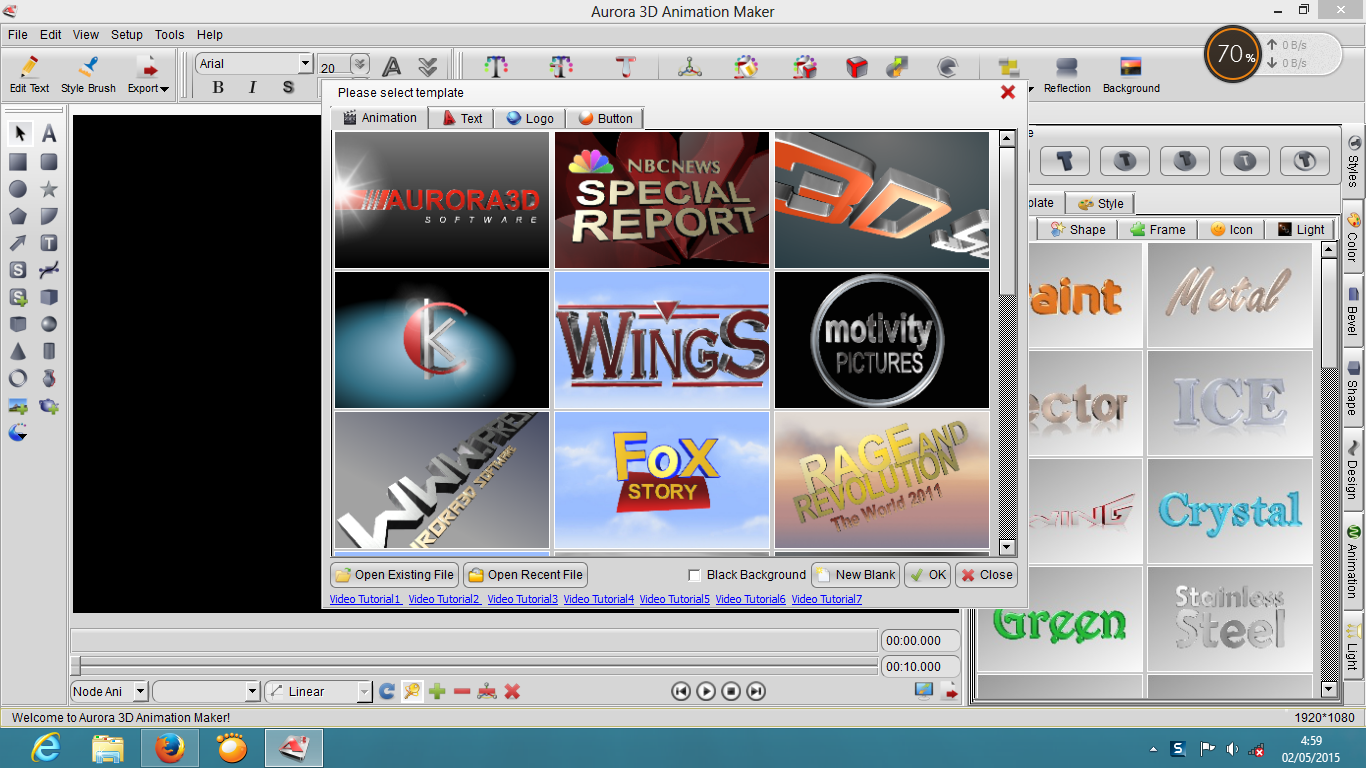Open Internet Explorer from the taskbar
The image size is (1366, 768).
pos(46,747)
